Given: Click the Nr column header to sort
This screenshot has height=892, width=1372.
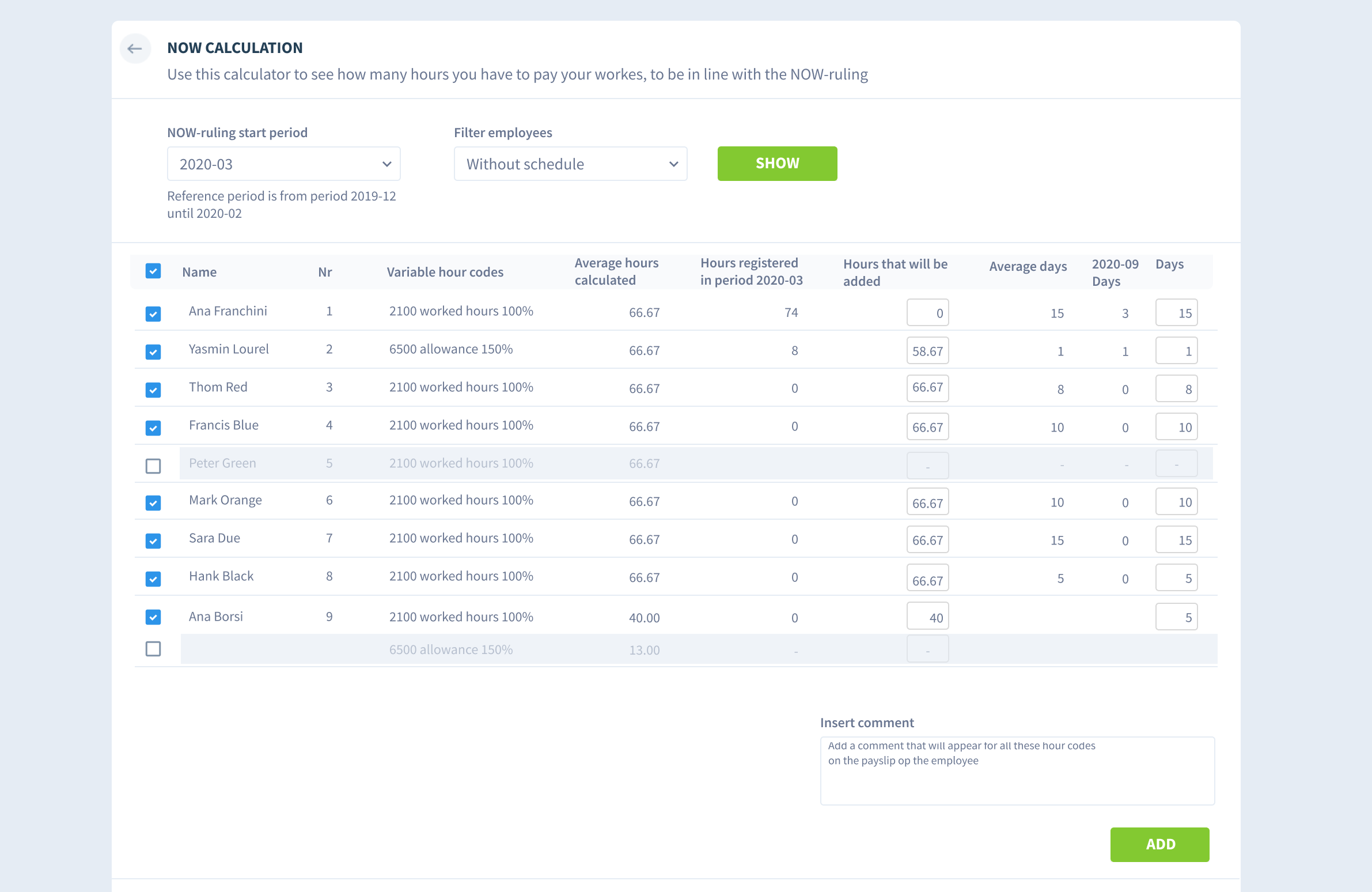Looking at the screenshot, I should (326, 271).
